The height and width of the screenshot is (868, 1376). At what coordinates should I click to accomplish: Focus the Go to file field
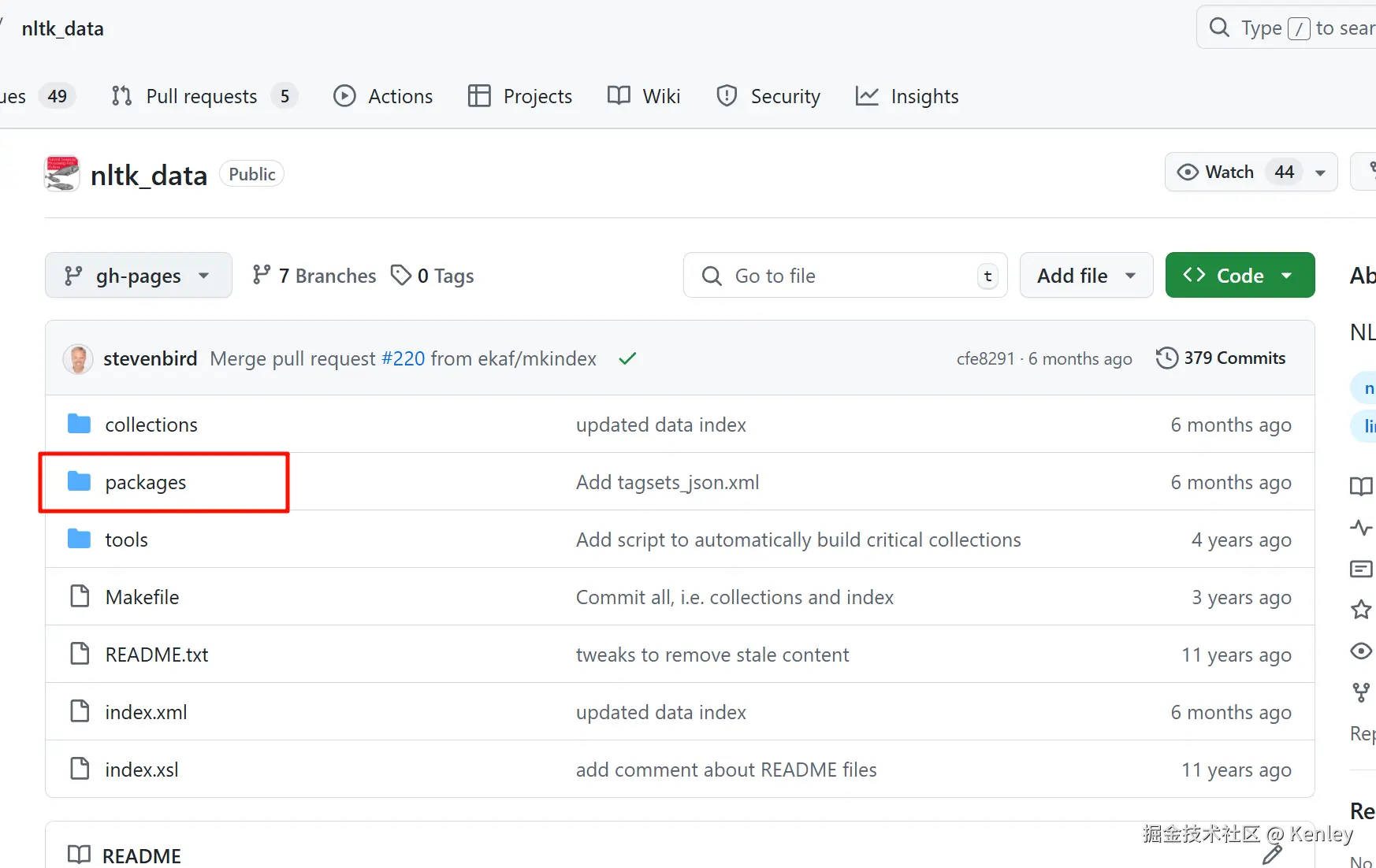tap(843, 276)
